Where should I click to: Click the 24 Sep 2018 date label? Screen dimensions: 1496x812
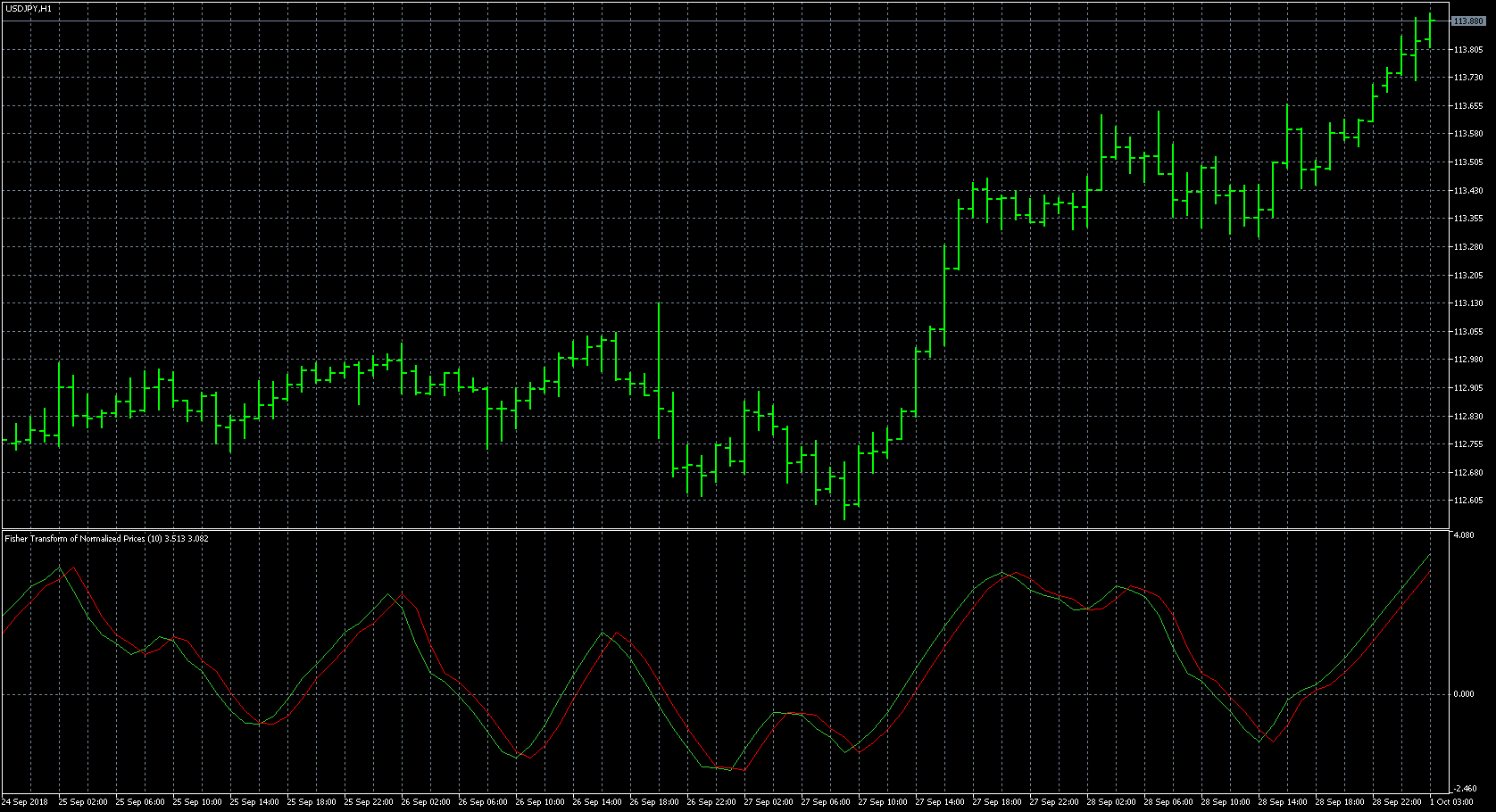click(25, 802)
